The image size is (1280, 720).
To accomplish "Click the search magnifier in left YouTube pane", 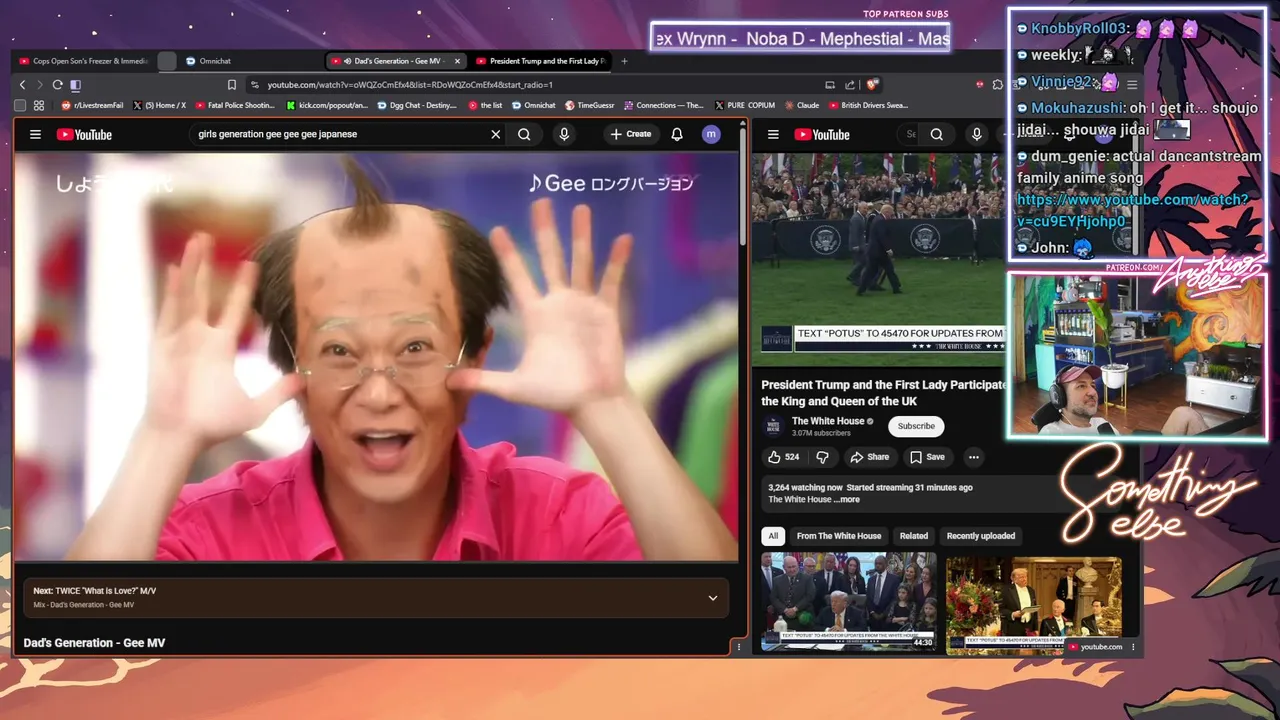I will 524,134.
